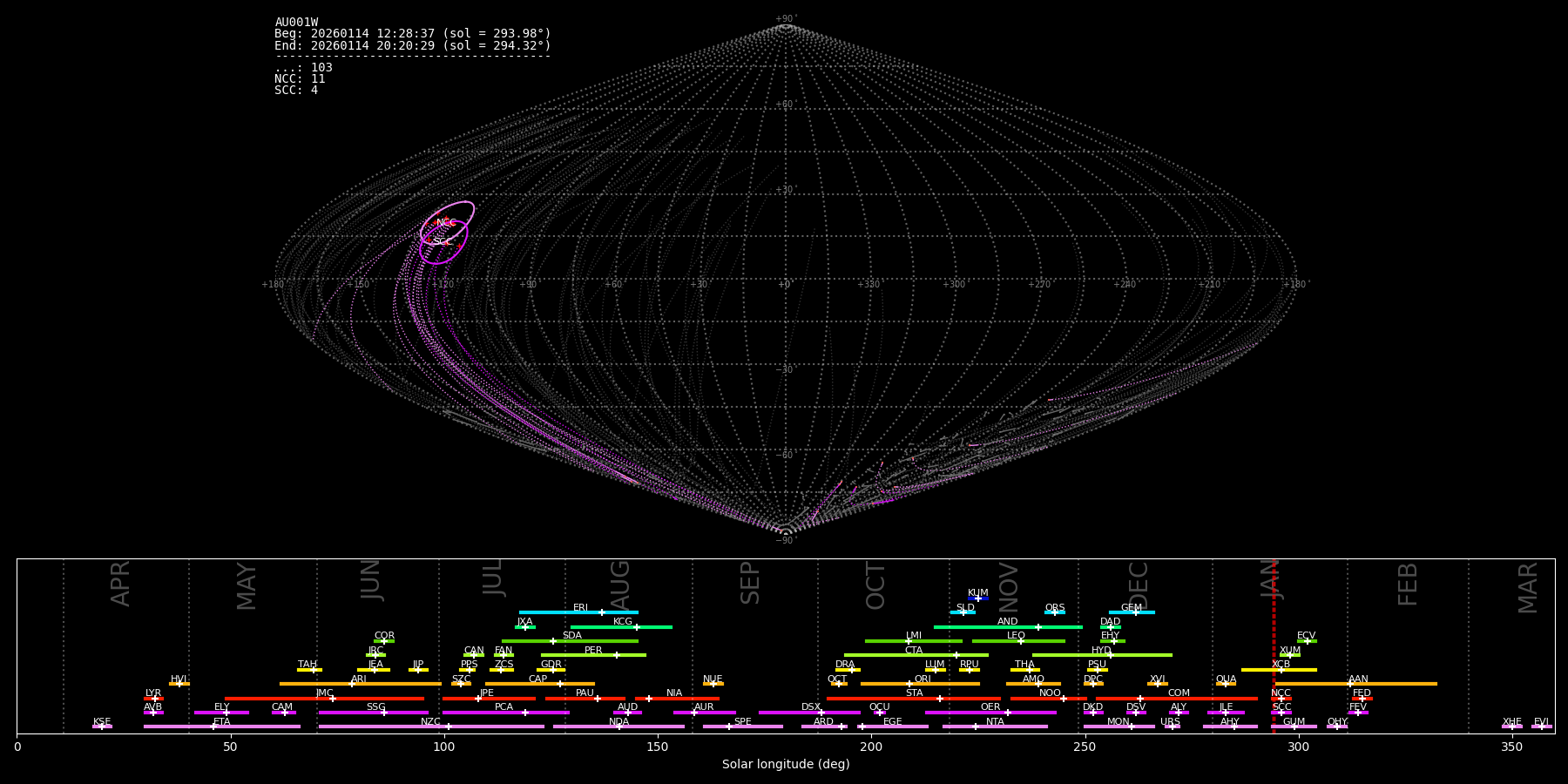Click the 'SCC: 4' count in header
Screen dimensions: 1568x784
[x=296, y=91]
